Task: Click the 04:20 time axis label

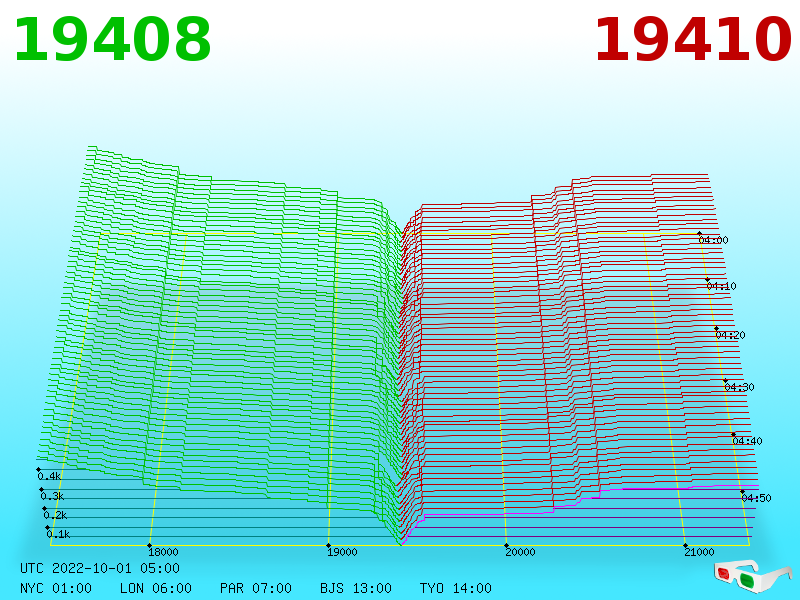Action: pos(731,335)
